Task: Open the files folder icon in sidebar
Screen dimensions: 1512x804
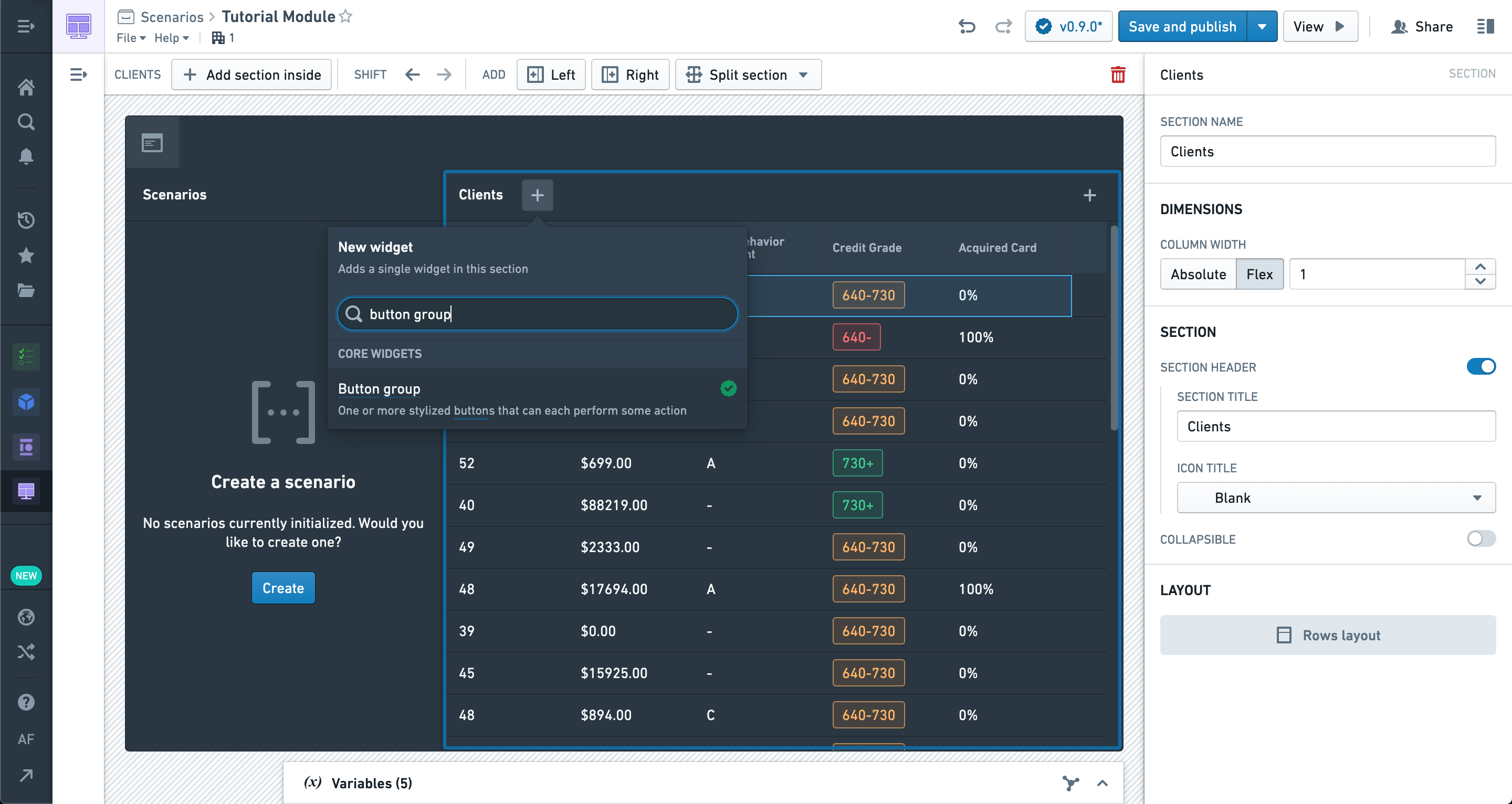Action: point(26,291)
